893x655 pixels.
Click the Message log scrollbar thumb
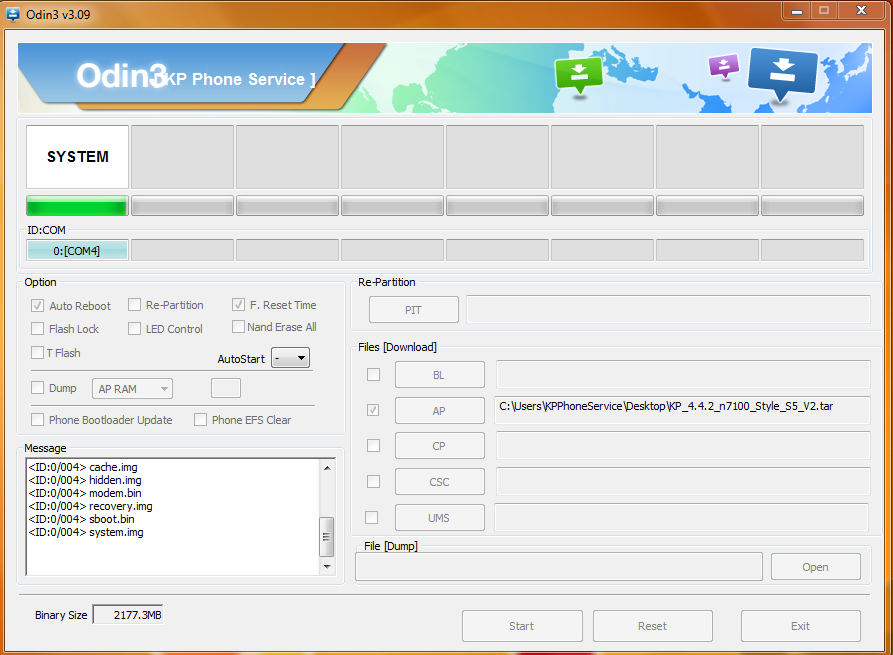click(x=327, y=537)
